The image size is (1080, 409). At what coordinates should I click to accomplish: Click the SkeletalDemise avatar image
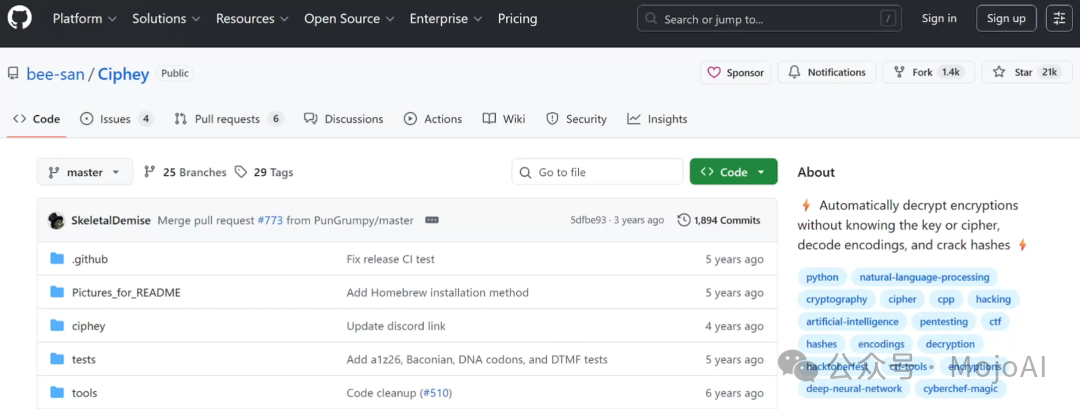click(57, 220)
